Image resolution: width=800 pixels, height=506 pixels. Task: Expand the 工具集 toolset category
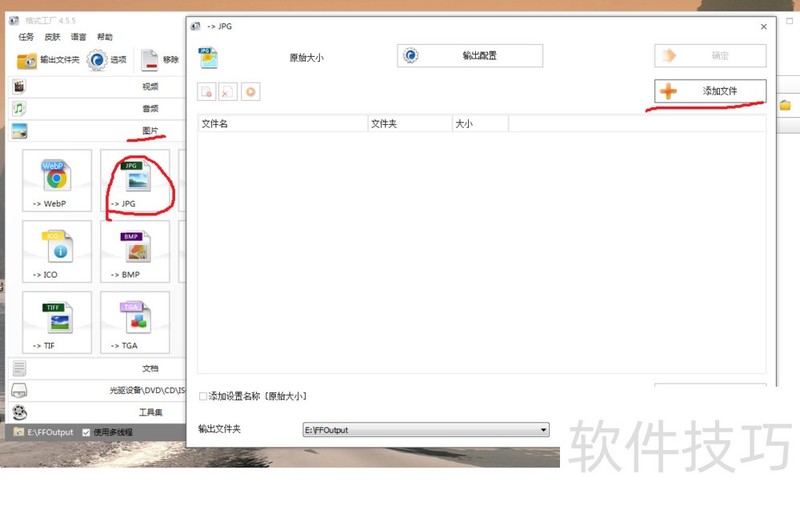click(x=97, y=412)
